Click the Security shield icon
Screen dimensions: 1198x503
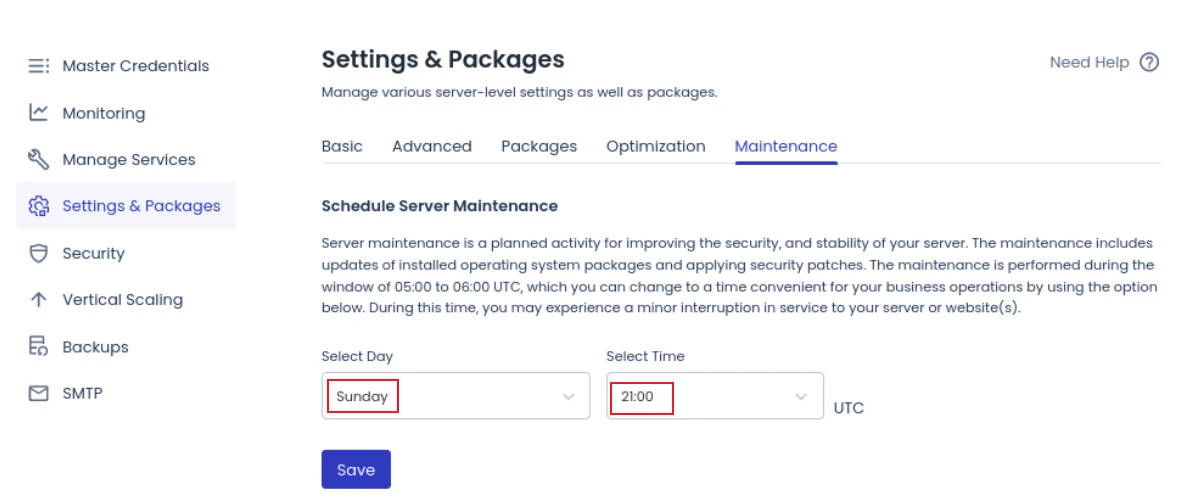pyautogui.click(x=39, y=253)
